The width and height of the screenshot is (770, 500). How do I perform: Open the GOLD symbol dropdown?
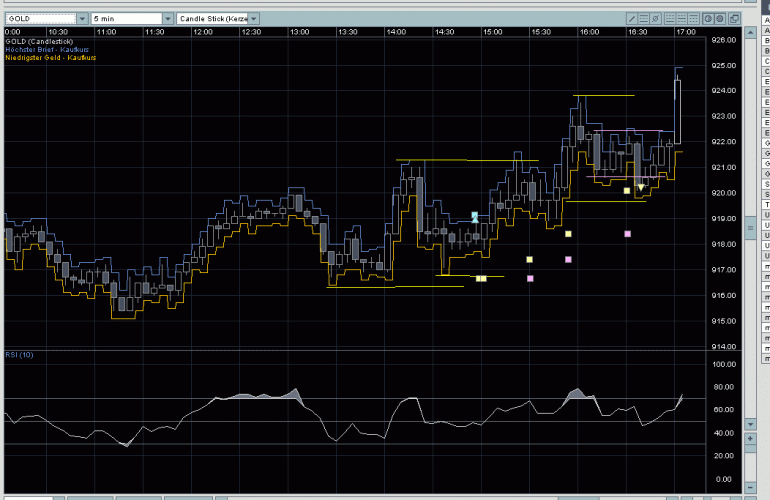coord(82,19)
